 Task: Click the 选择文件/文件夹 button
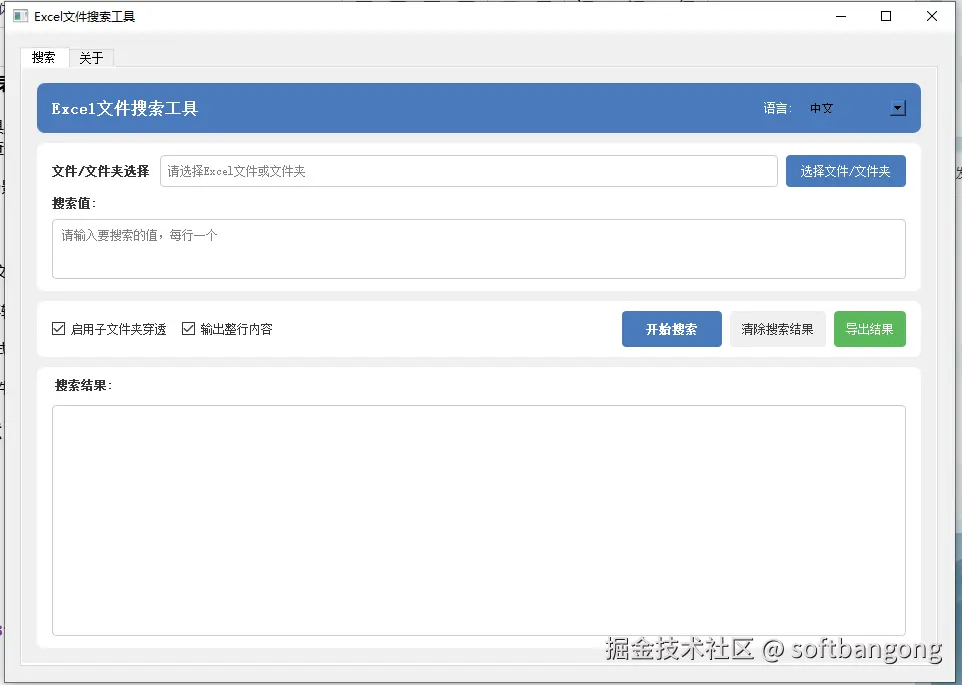(845, 171)
